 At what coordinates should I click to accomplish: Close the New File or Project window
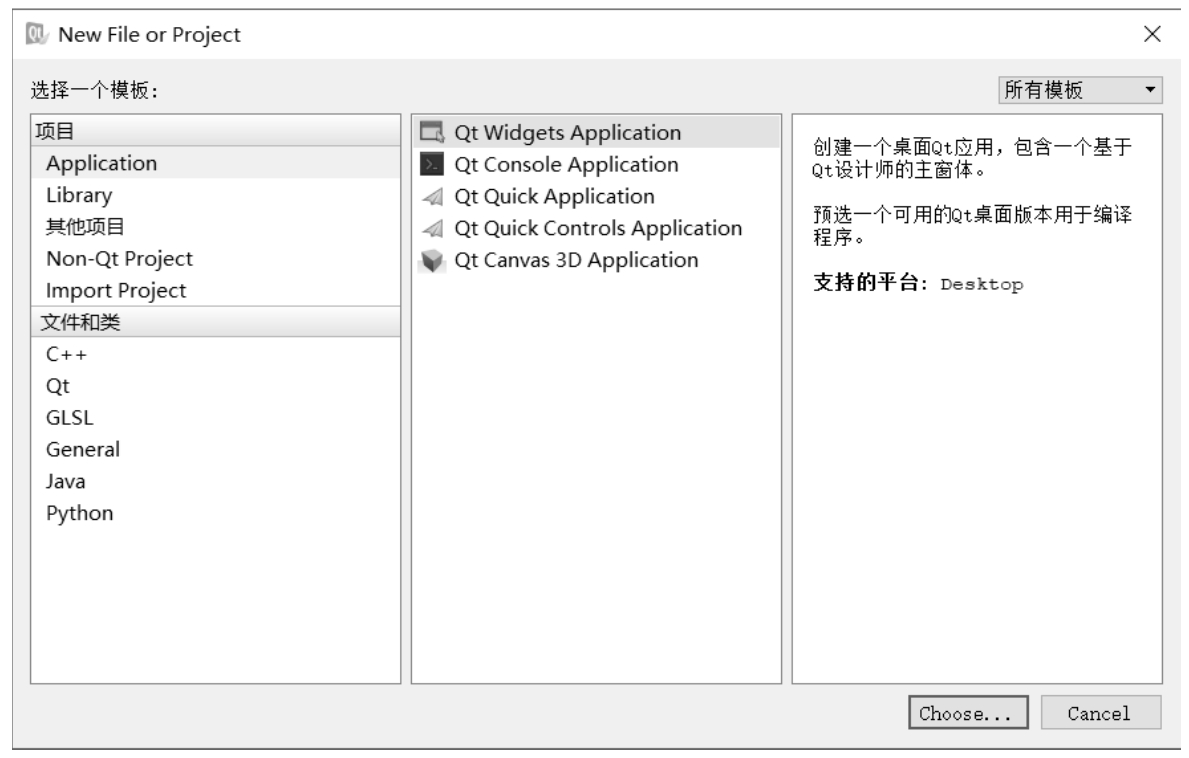tap(1153, 34)
